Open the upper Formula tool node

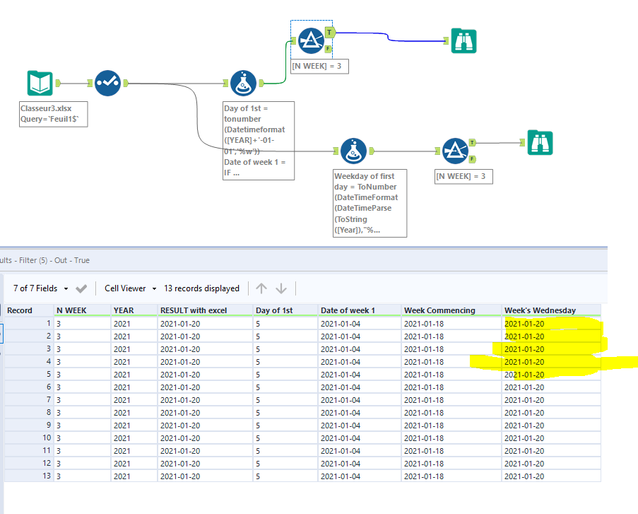[x=241, y=83]
